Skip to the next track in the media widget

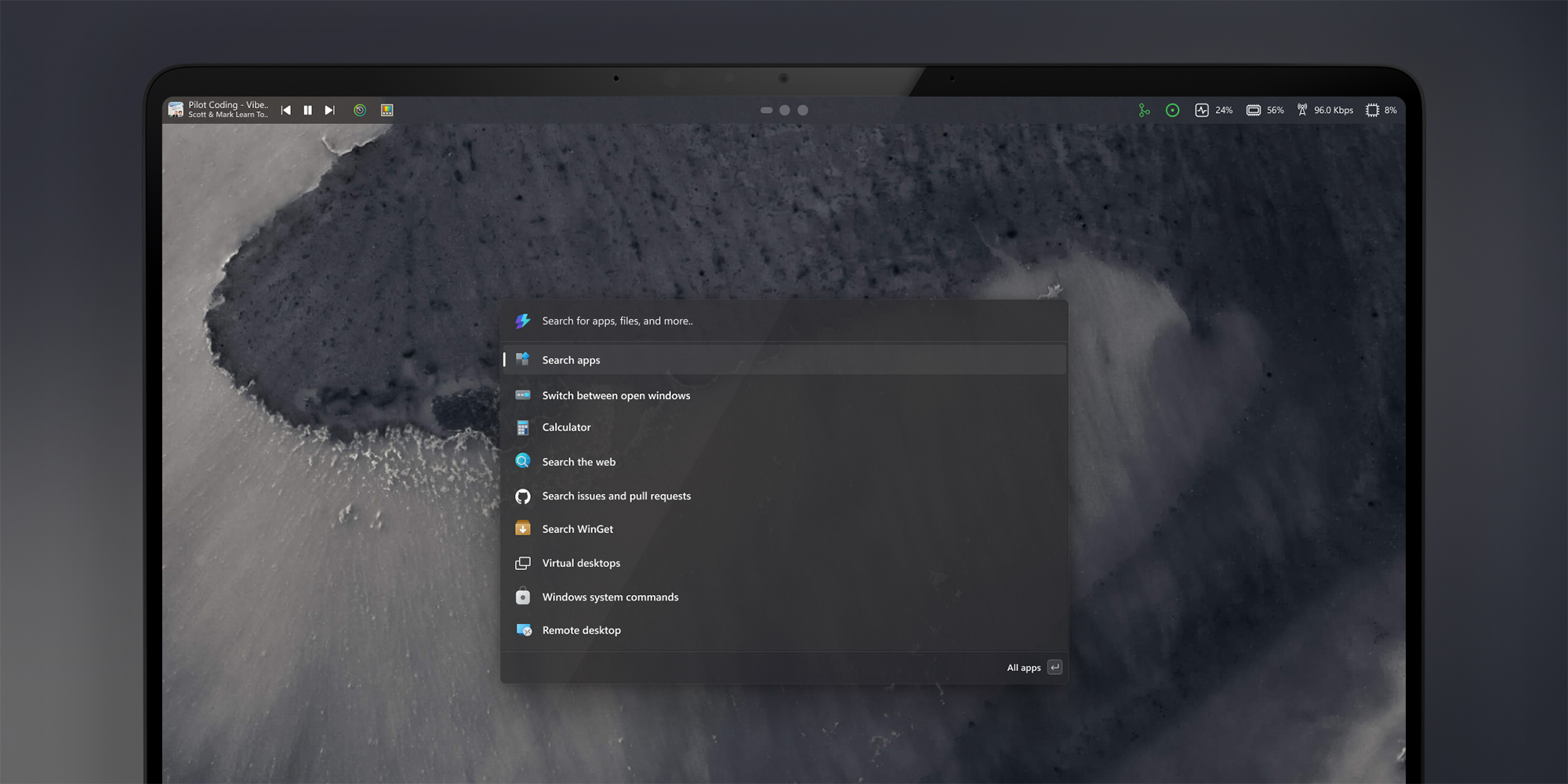tap(329, 110)
